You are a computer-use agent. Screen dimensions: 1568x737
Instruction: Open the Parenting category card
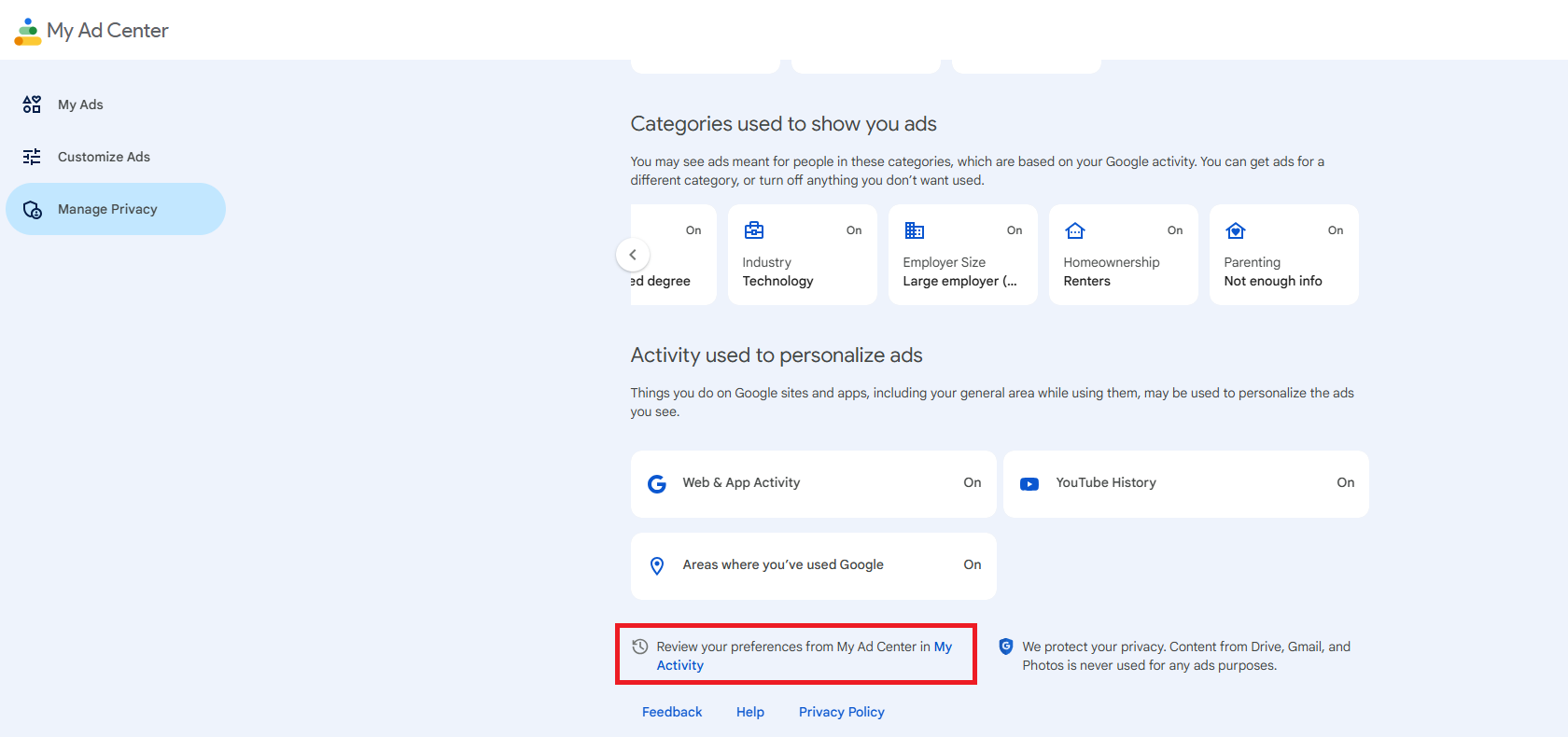(x=1284, y=255)
